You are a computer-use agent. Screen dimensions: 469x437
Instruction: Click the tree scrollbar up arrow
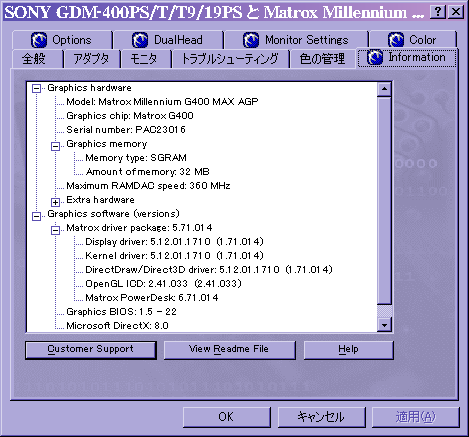pos(384,89)
